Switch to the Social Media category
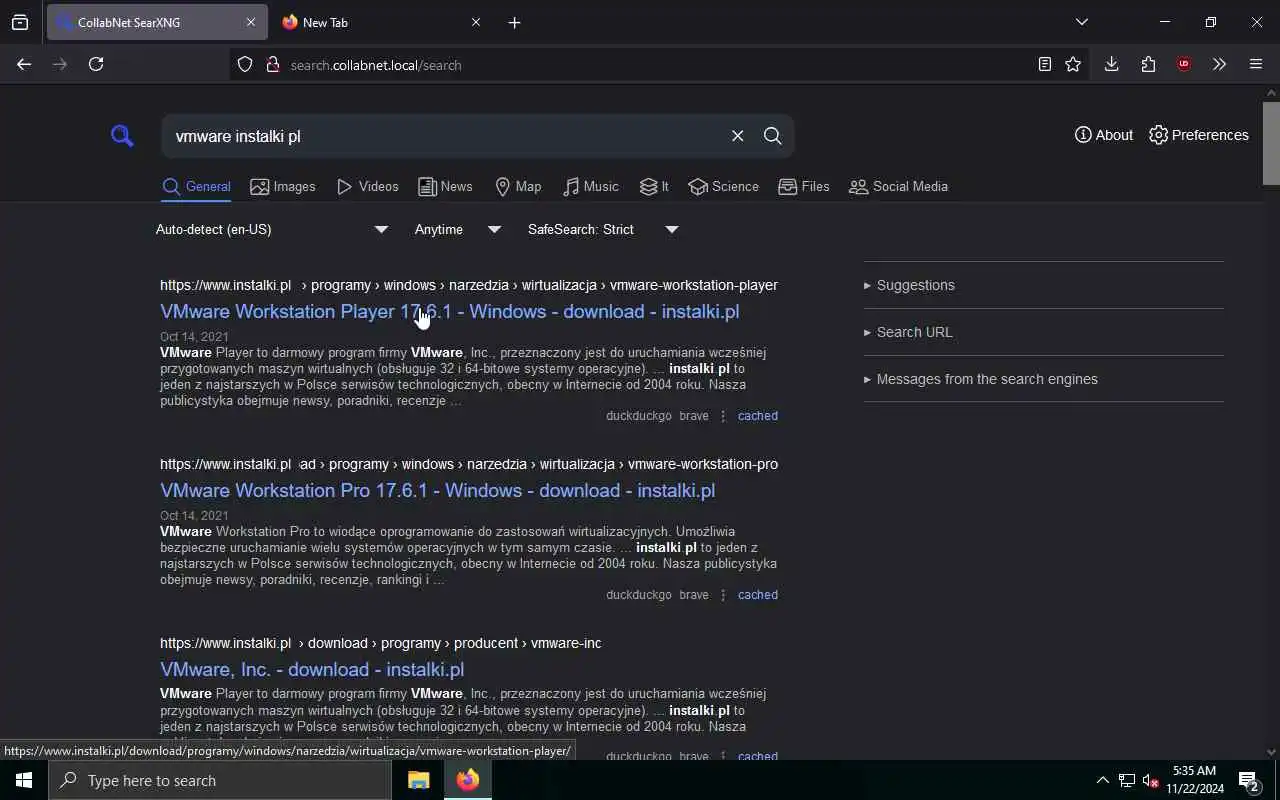1280x800 pixels. [898, 187]
